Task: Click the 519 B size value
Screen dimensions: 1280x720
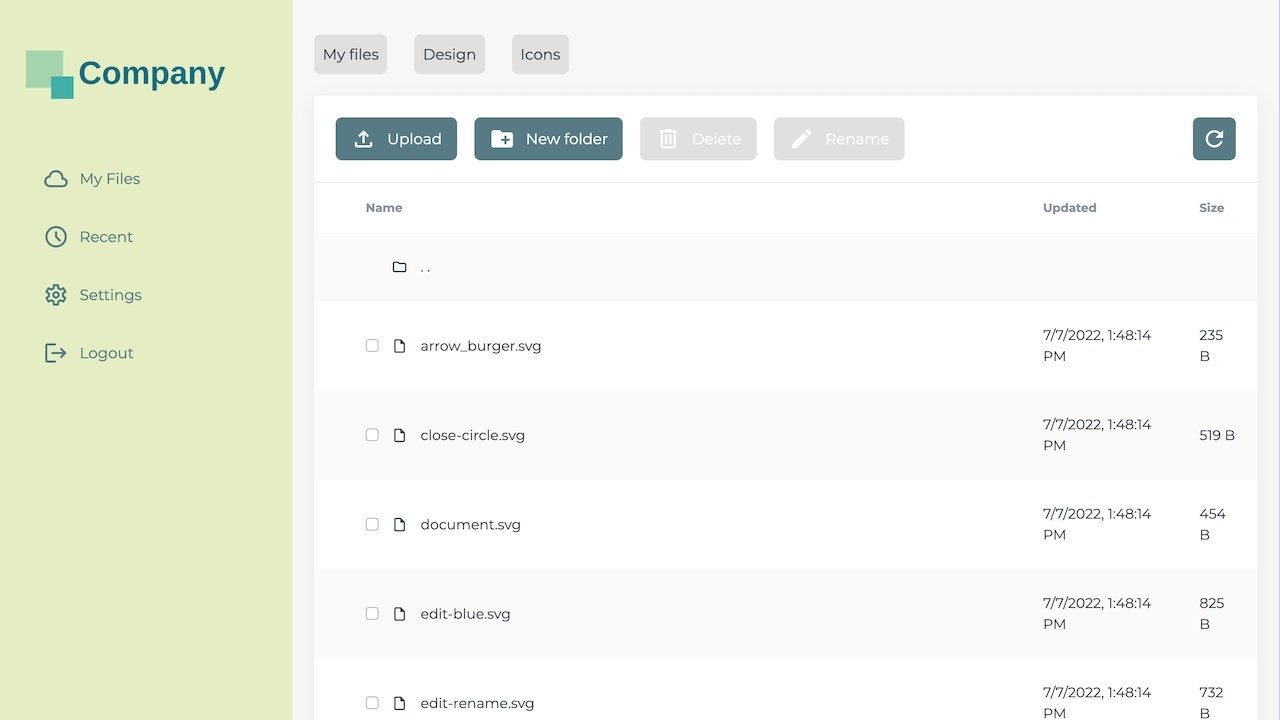Action: coord(1217,435)
